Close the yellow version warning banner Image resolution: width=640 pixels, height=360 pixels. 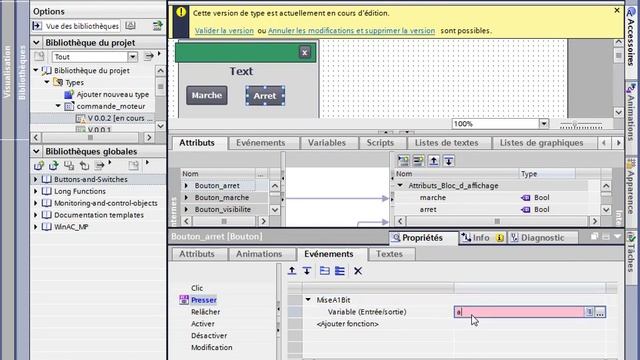617,10
